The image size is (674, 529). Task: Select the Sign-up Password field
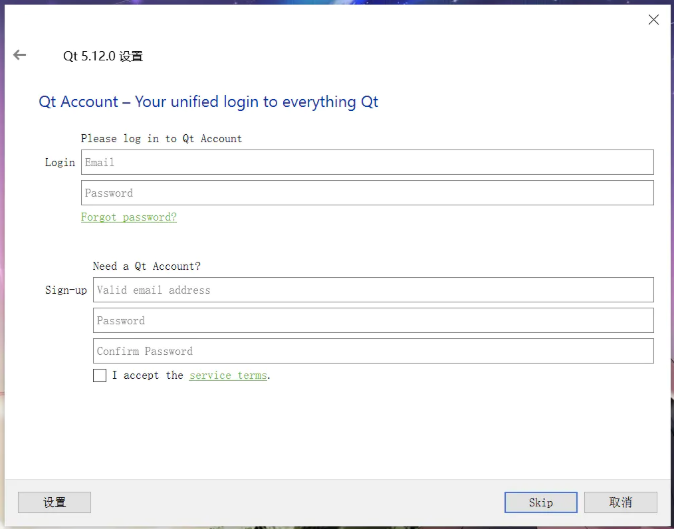click(x=373, y=320)
